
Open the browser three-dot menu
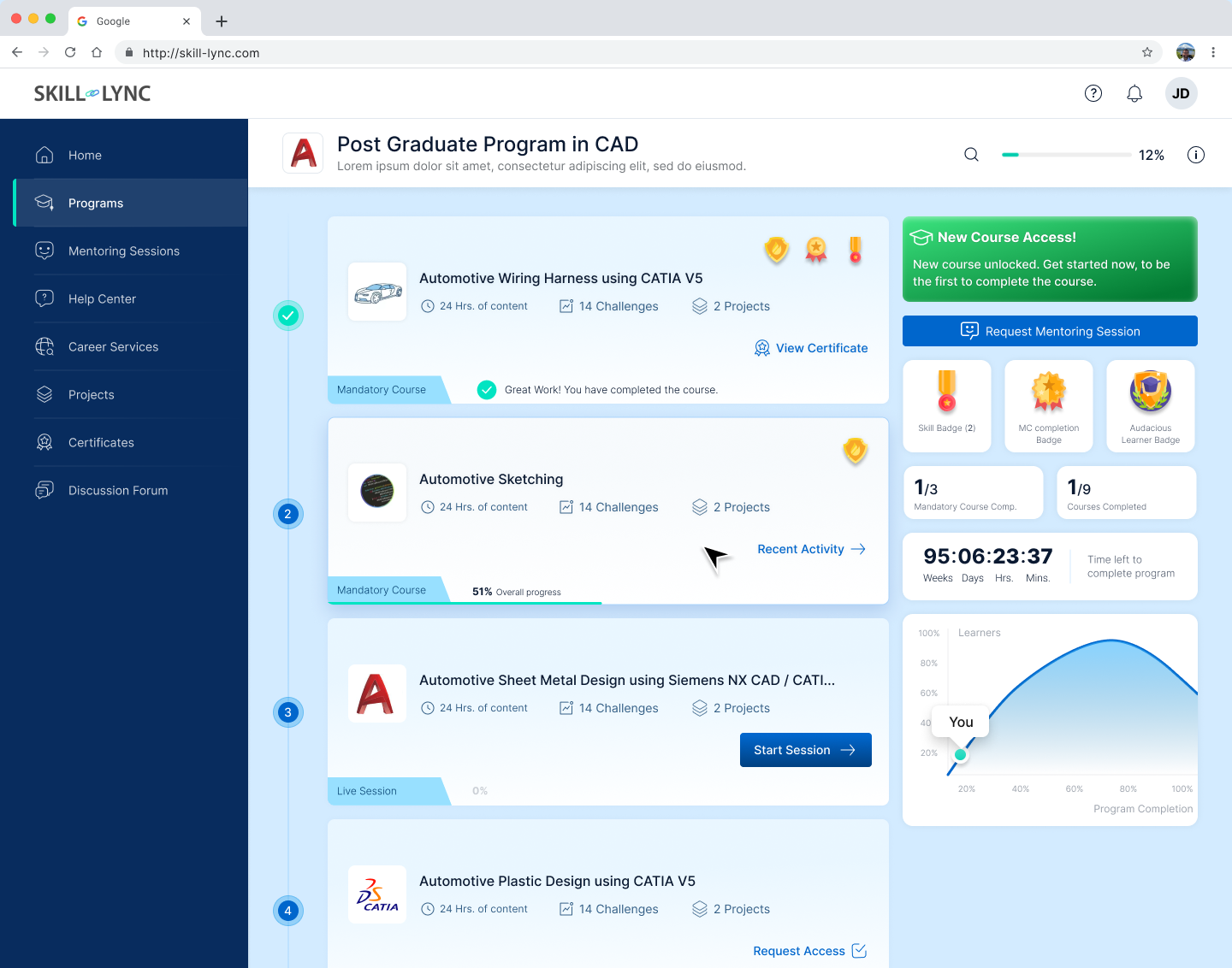(1213, 52)
